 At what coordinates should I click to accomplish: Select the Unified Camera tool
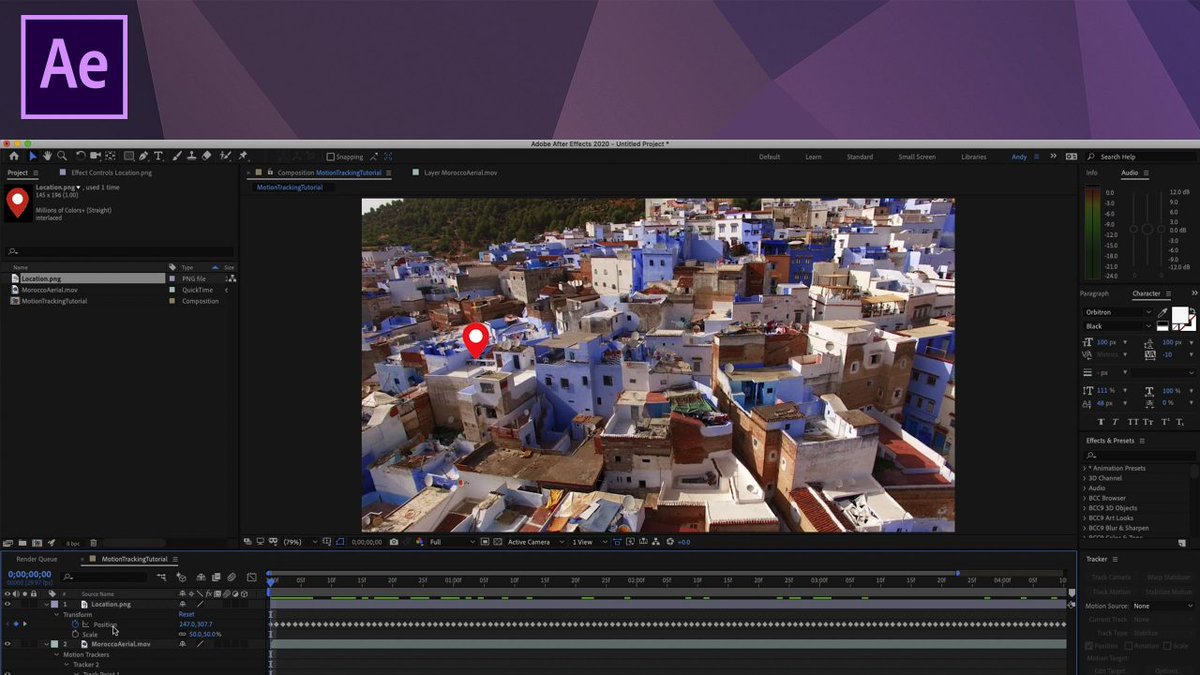pos(95,157)
